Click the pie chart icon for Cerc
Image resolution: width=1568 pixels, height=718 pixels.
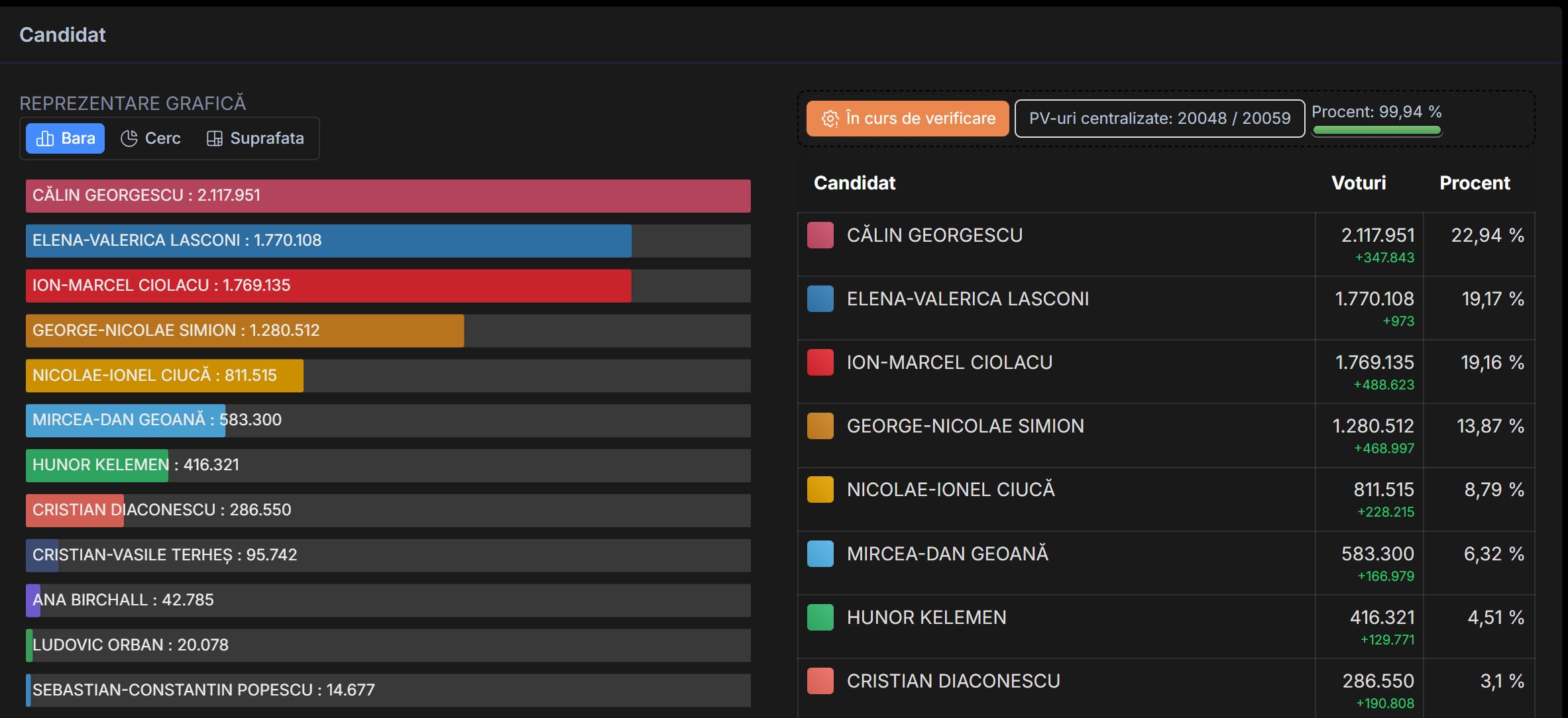click(129, 138)
